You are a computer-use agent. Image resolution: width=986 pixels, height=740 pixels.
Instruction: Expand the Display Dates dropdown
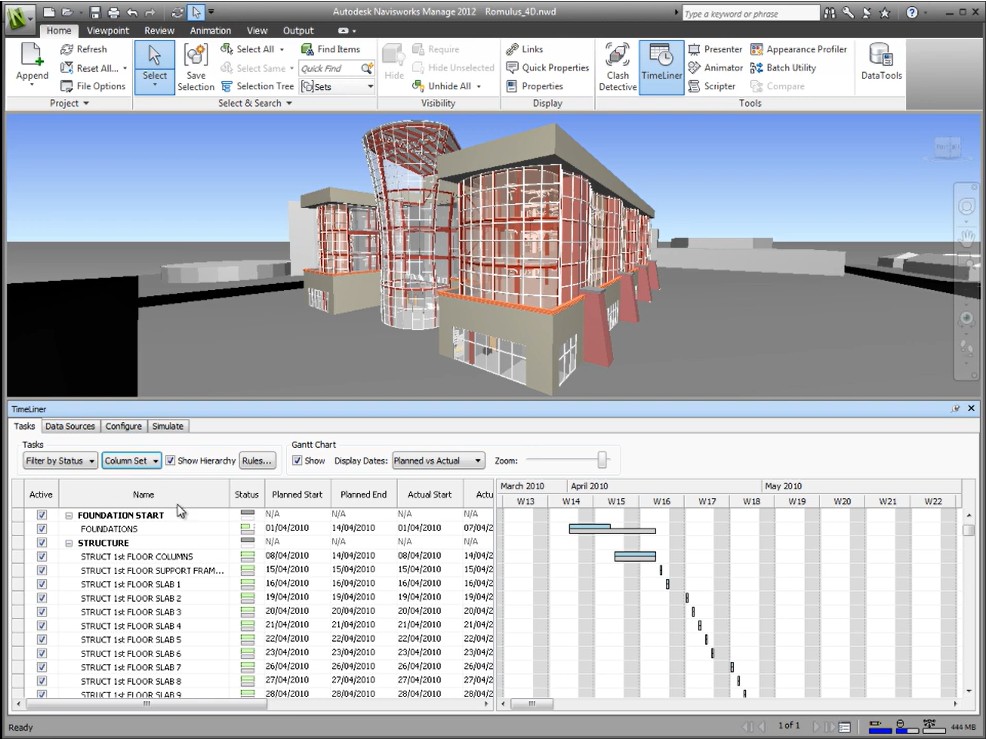coord(438,461)
